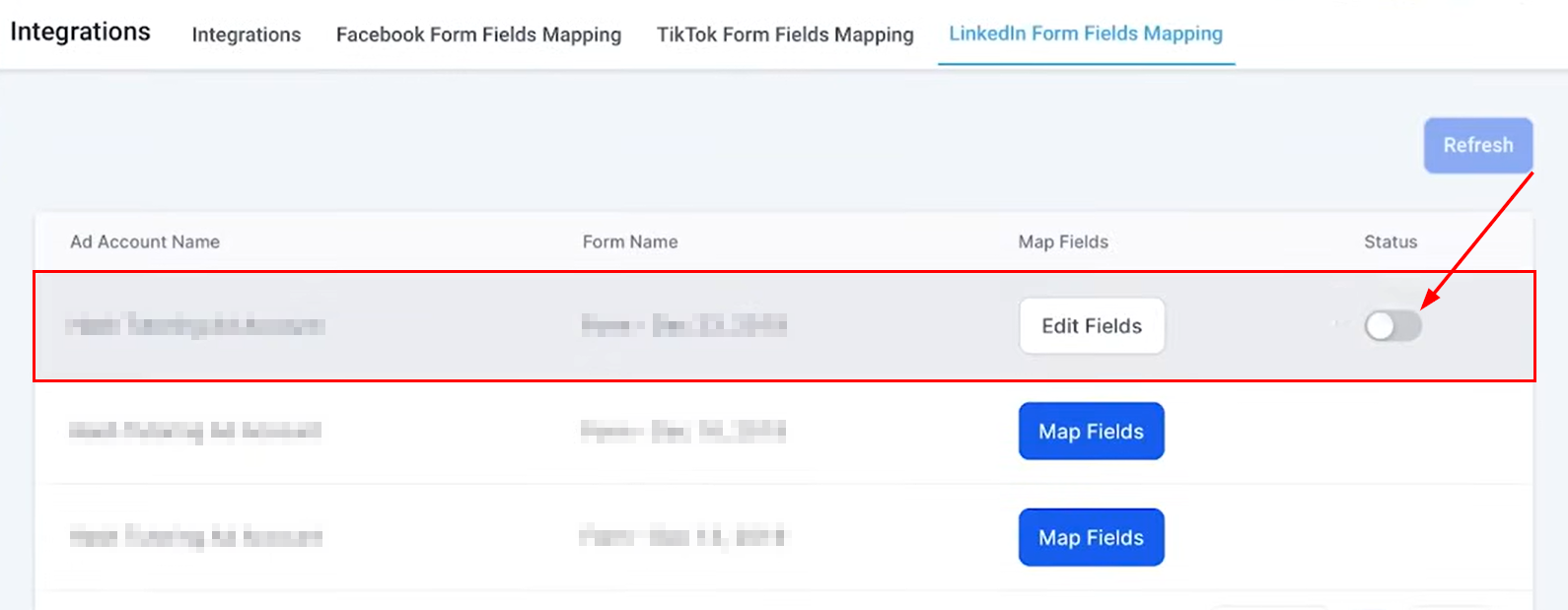Viewport: 1568px width, 610px height.
Task: Select the first row's form name
Action: coord(683,325)
